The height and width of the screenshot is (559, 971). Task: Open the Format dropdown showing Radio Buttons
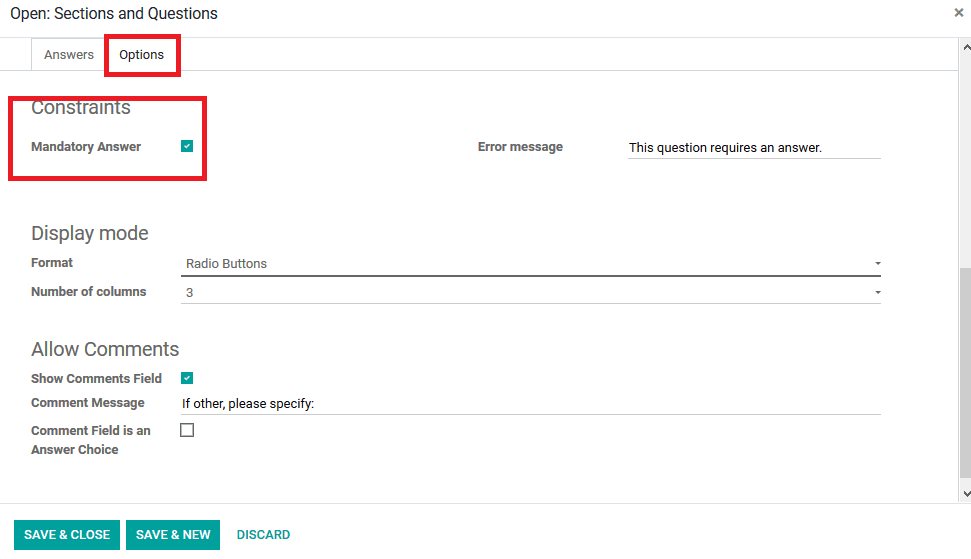pyautogui.click(x=531, y=264)
